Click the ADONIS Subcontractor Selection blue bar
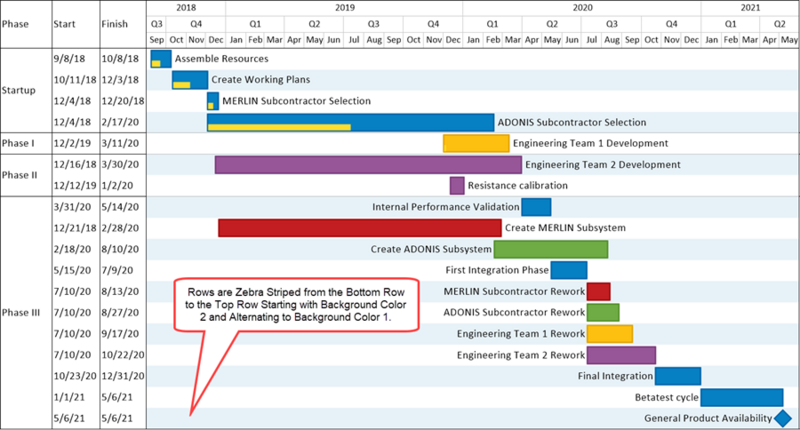 coord(351,122)
